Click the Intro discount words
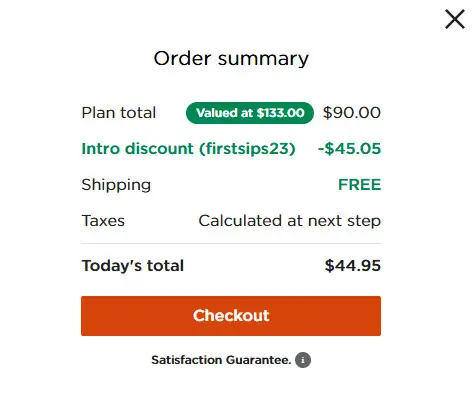Viewport: 476px width, 399px height. [x=137, y=149]
